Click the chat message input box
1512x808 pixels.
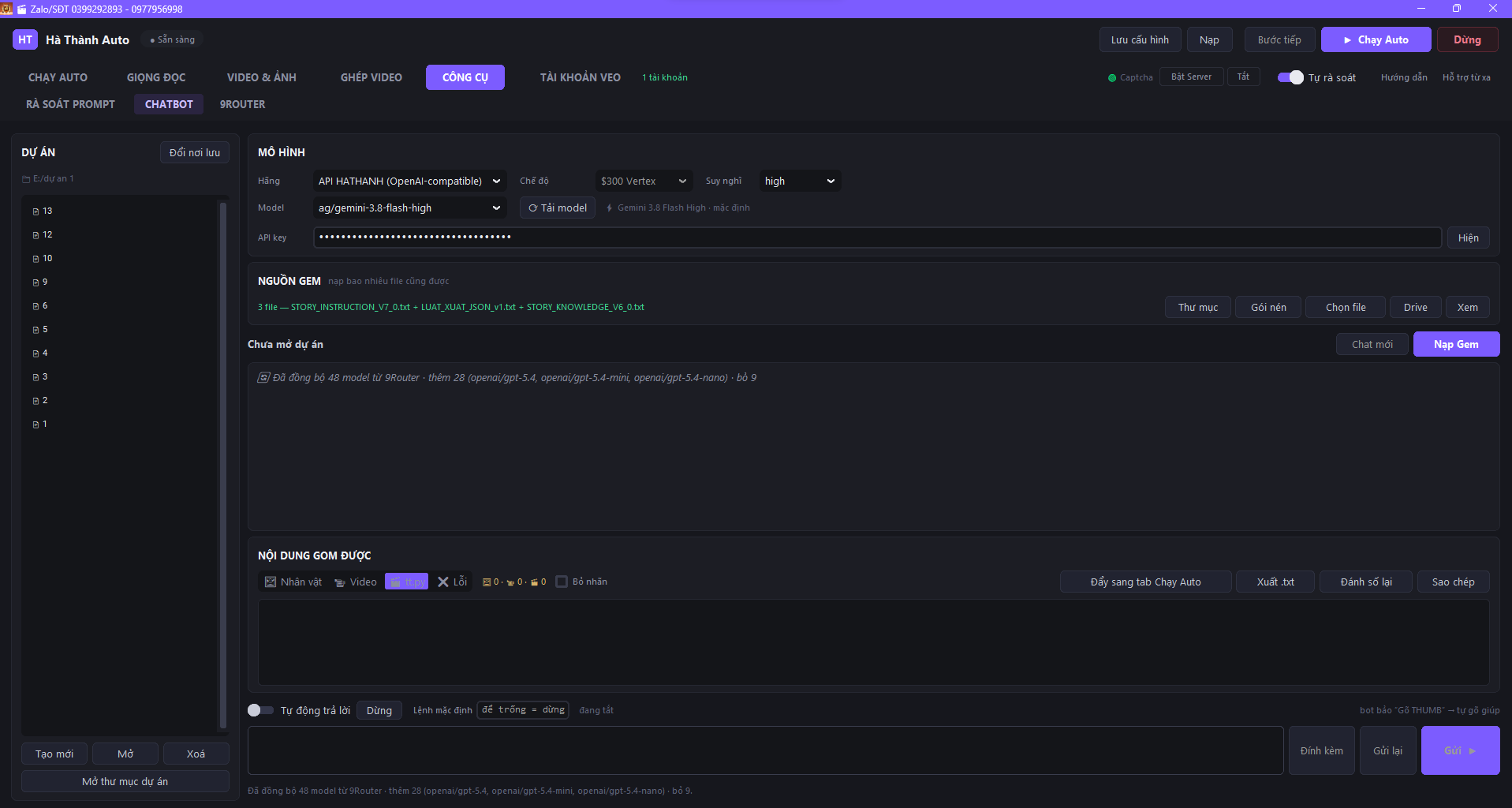pyautogui.click(x=765, y=750)
